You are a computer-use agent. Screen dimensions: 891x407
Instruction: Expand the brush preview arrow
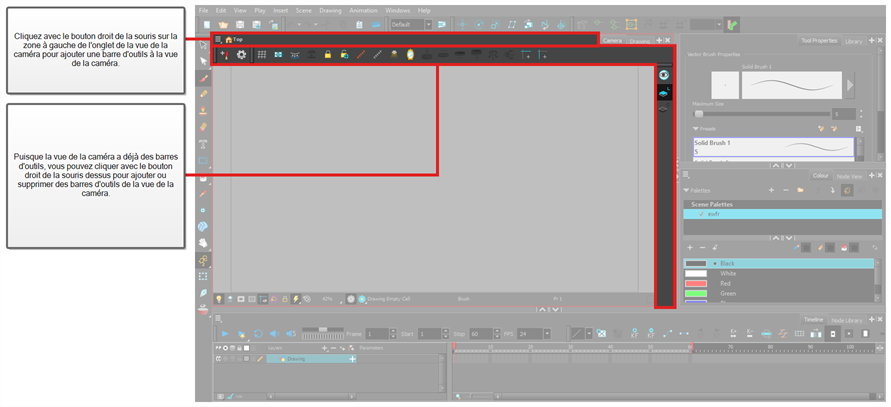[850, 85]
